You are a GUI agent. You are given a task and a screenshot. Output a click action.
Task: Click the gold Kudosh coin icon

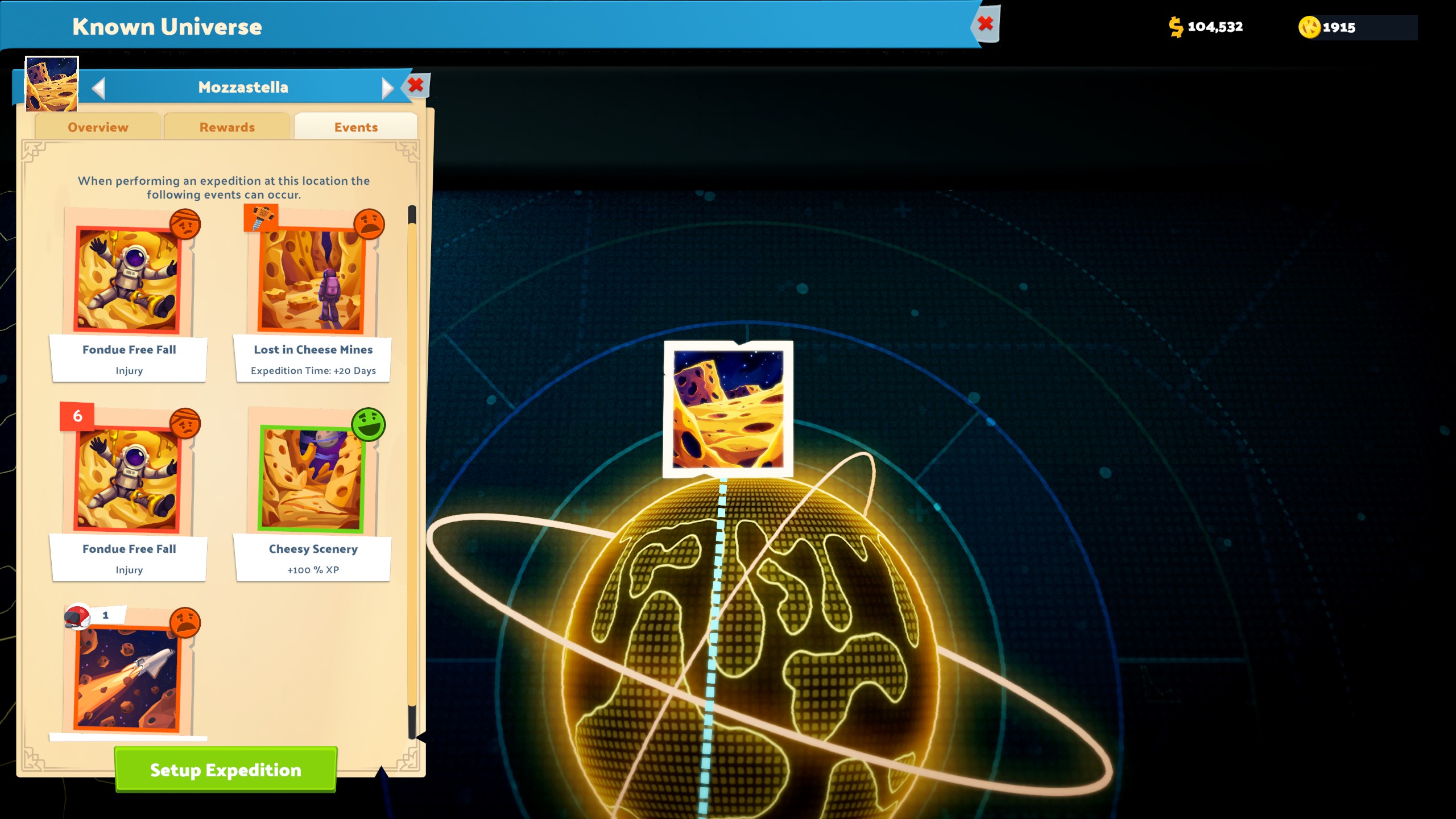(x=1309, y=27)
